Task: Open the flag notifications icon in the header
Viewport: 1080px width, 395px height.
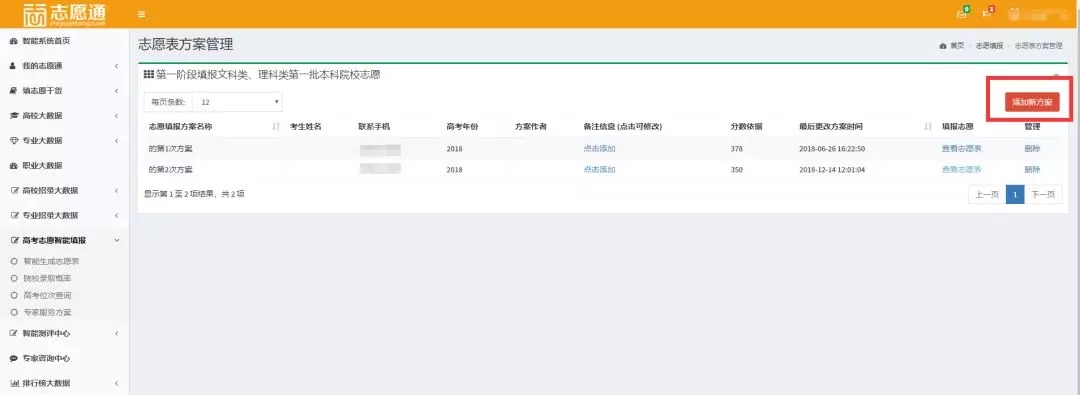Action: [987, 14]
